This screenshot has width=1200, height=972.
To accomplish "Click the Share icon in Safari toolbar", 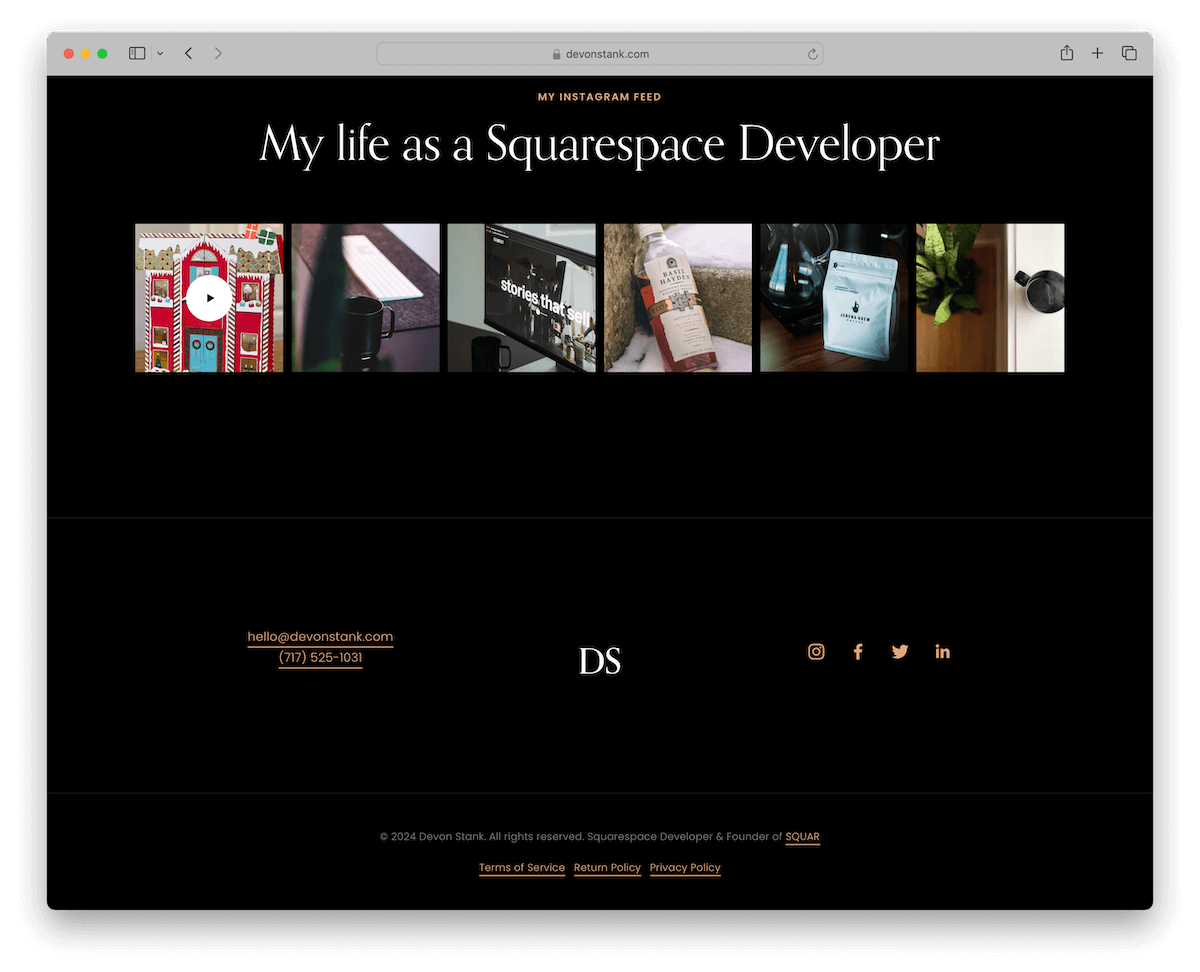I will 1067,53.
